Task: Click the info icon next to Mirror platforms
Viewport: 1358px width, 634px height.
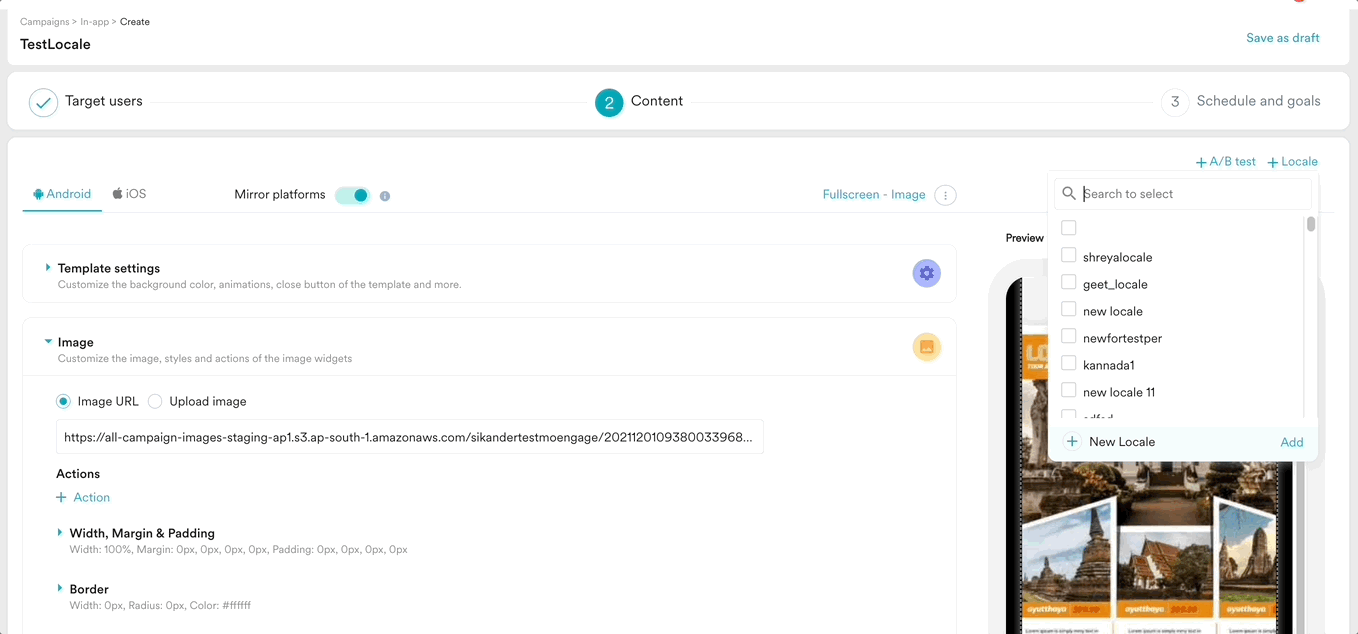Action: pos(385,195)
